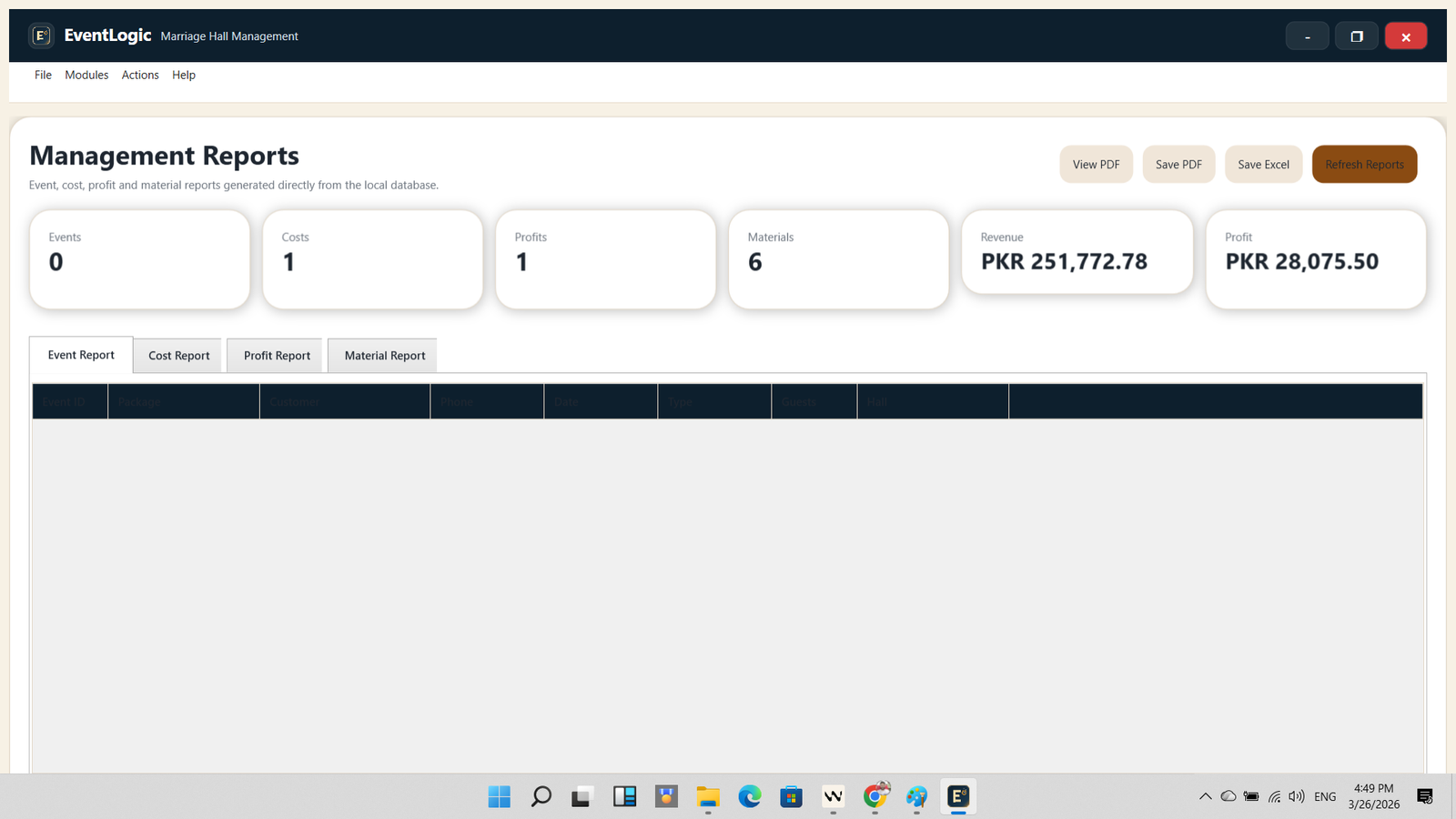The height and width of the screenshot is (819, 1456).
Task: Click the Customer column header in event table
Action: click(344, 401)
